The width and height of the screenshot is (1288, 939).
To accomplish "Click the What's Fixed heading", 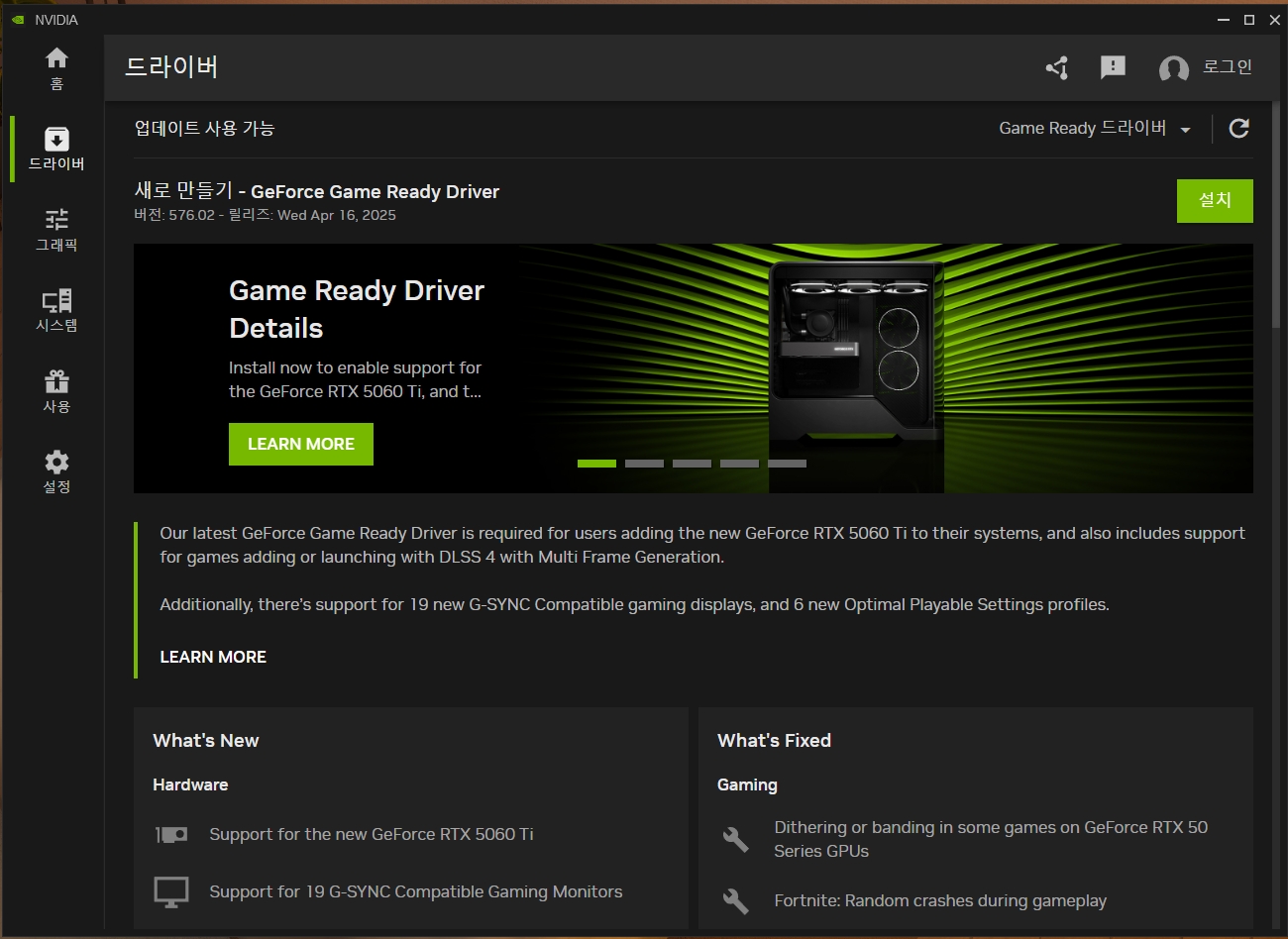I will (x=774, y=740).
